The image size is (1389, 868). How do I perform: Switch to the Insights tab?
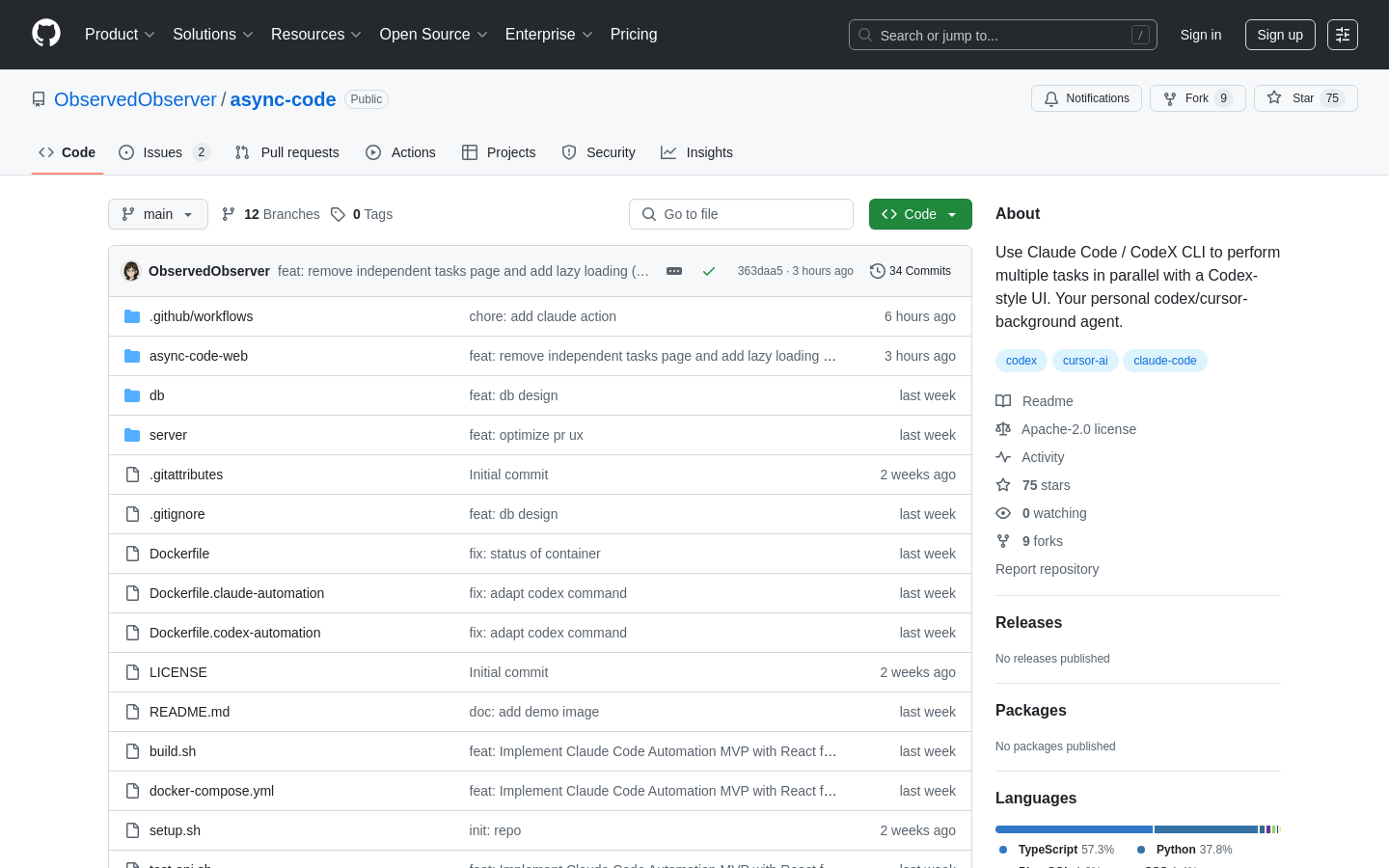(x=697, y=152)
